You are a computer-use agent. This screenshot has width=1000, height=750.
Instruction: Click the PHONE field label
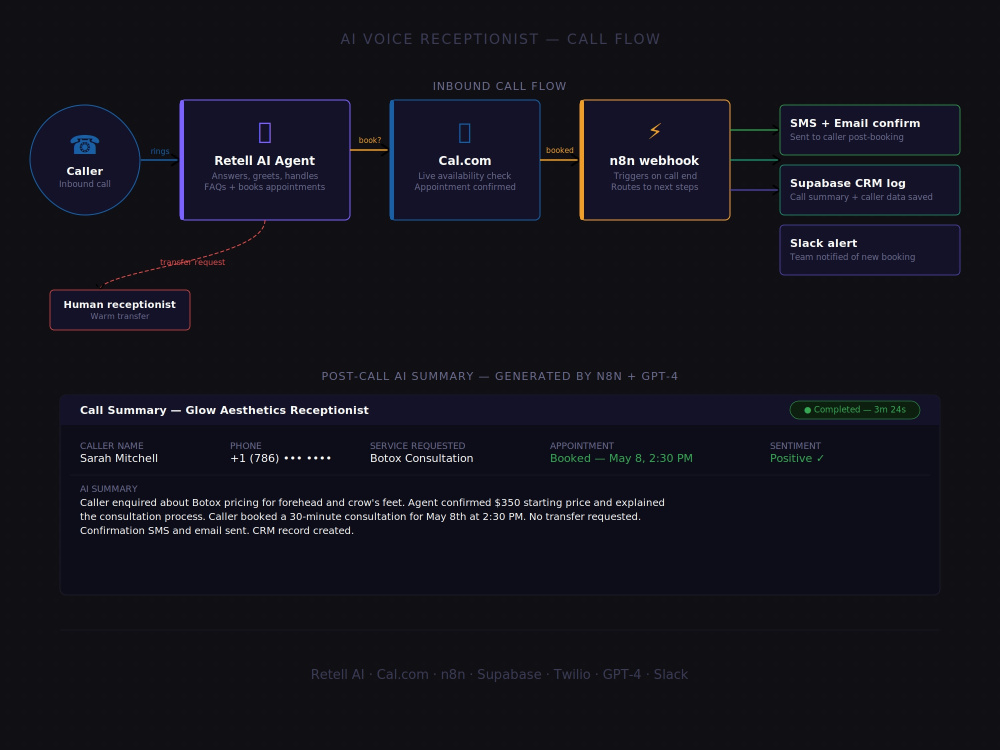click(246, 446)
